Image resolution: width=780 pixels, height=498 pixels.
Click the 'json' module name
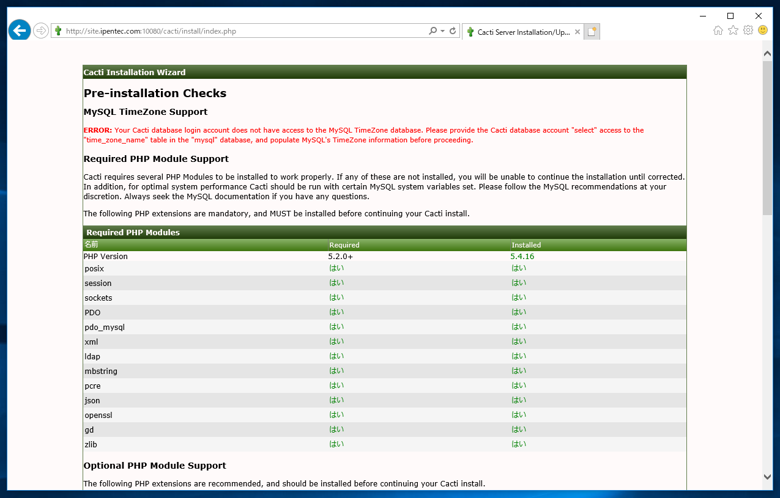(92, 400)
